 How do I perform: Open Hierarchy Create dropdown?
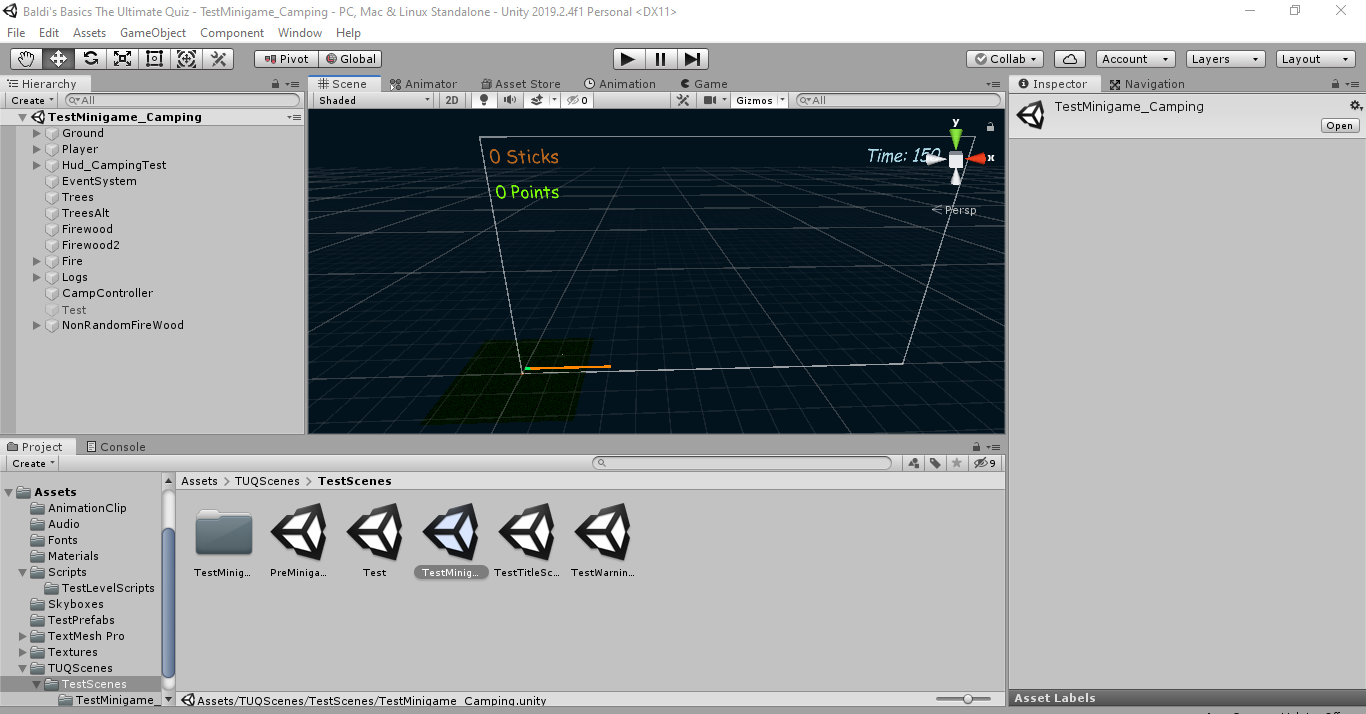point(33,100)
